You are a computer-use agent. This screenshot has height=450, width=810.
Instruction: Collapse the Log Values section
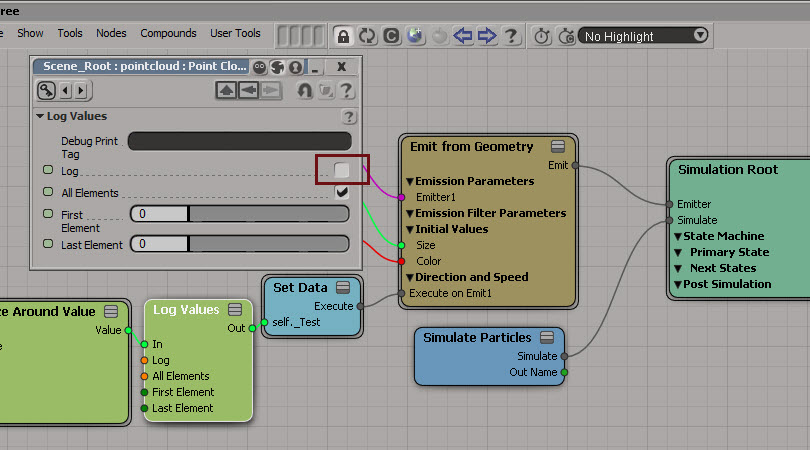[x=40, y=117]
